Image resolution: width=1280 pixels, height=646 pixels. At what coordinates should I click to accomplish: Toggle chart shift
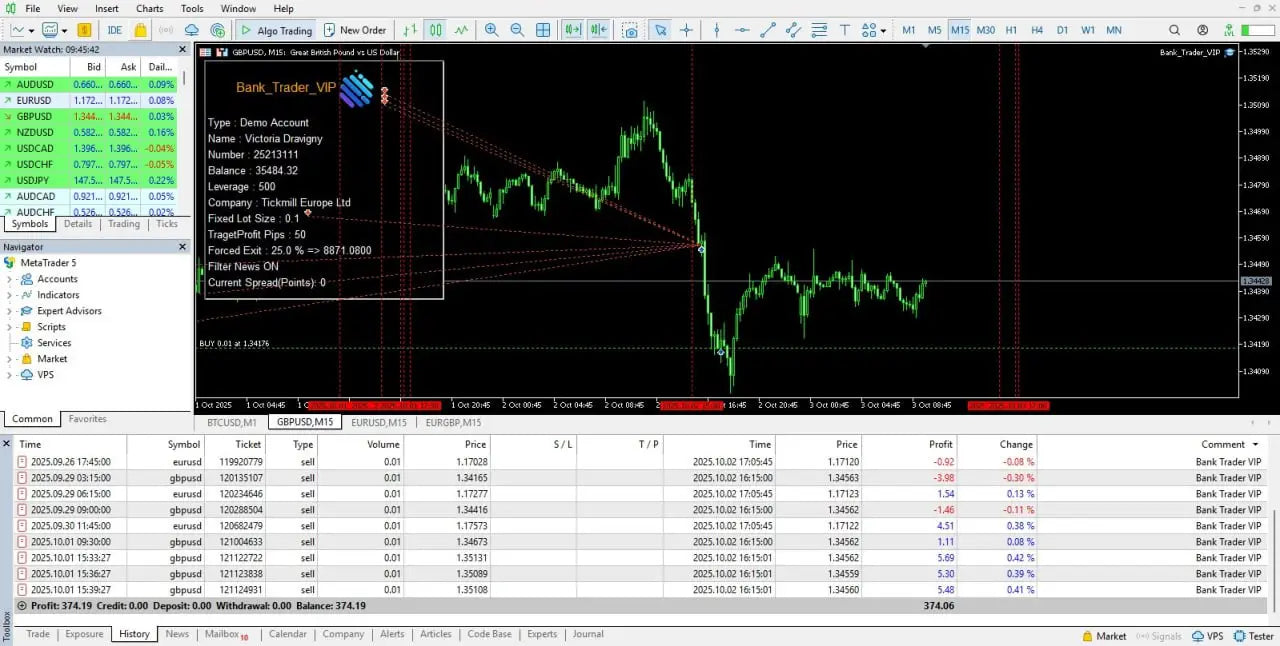(x=598, y=30)
